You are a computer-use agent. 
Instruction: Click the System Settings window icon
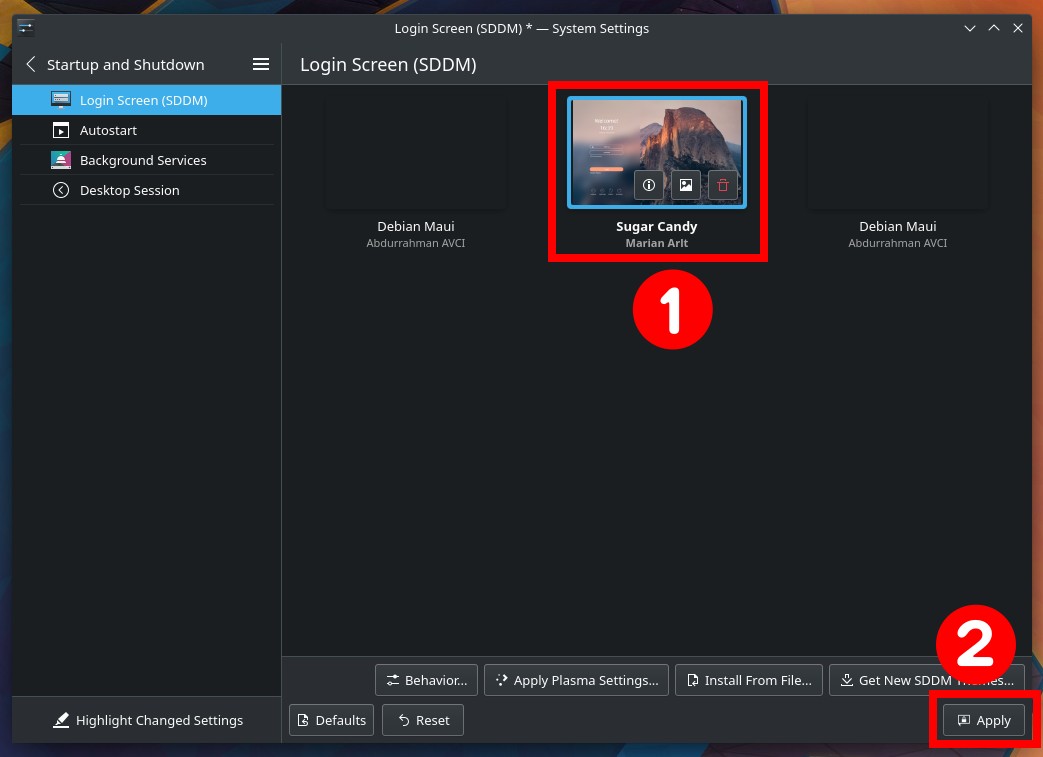(25, 28)
